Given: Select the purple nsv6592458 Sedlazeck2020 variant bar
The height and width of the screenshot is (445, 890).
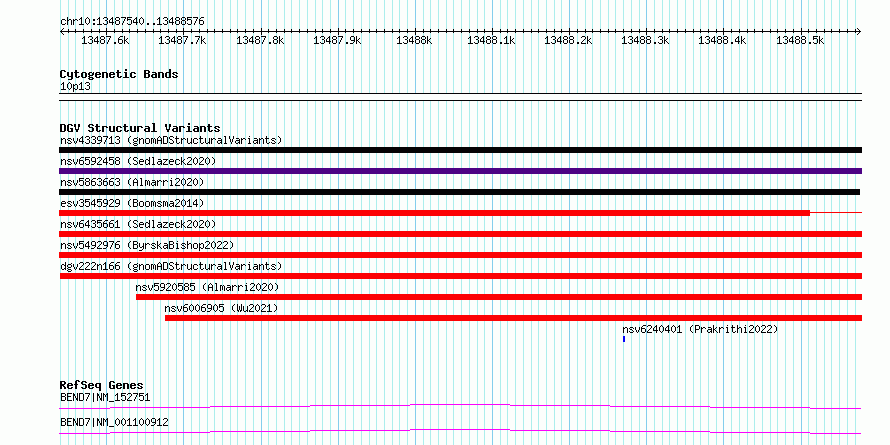Looking at the screenshot, I should coord(460,171).
